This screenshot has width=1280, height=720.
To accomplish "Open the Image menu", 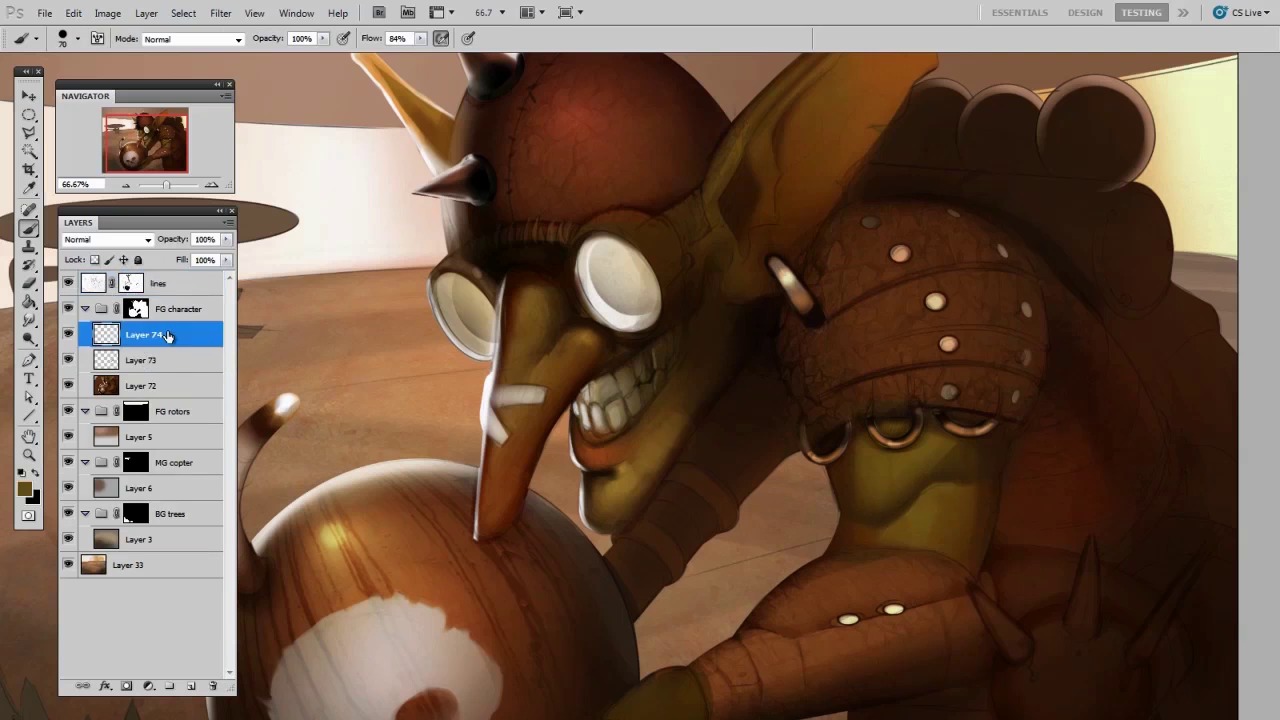I will click(x=107, y=13).
